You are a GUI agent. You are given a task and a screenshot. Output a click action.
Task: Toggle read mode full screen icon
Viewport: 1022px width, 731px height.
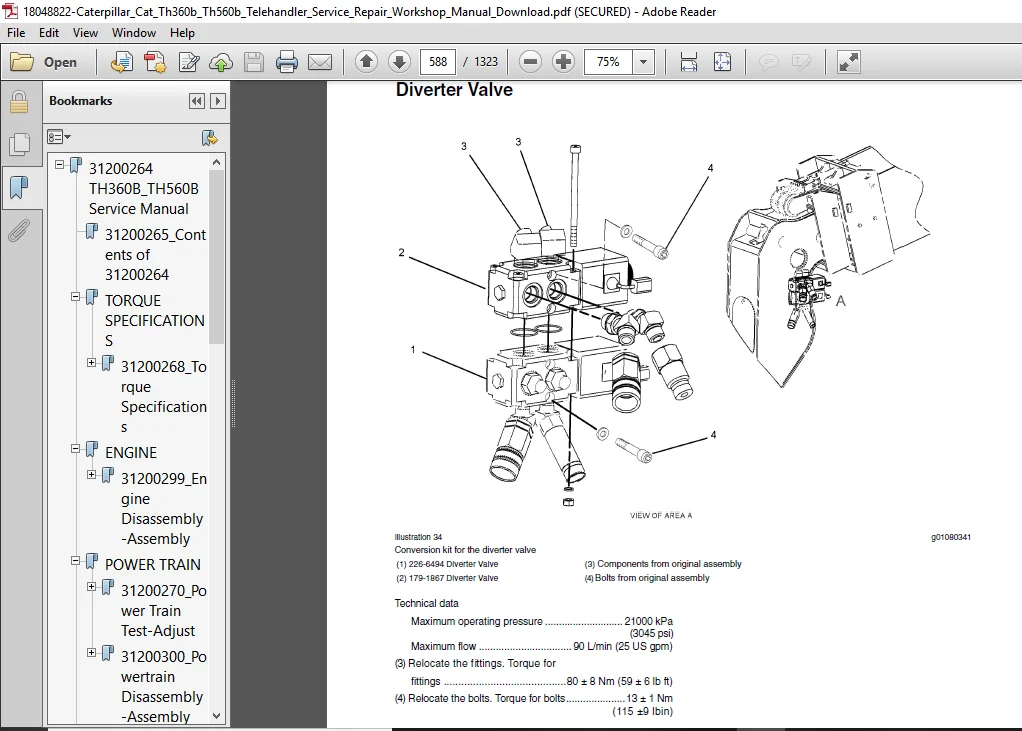pyautogui.click(x=848, y=62)
